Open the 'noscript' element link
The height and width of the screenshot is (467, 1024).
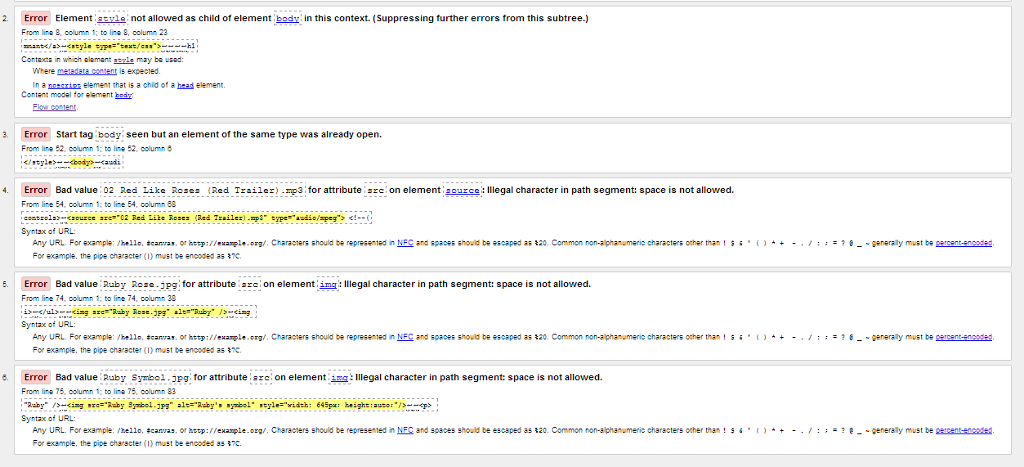[62, 86]
